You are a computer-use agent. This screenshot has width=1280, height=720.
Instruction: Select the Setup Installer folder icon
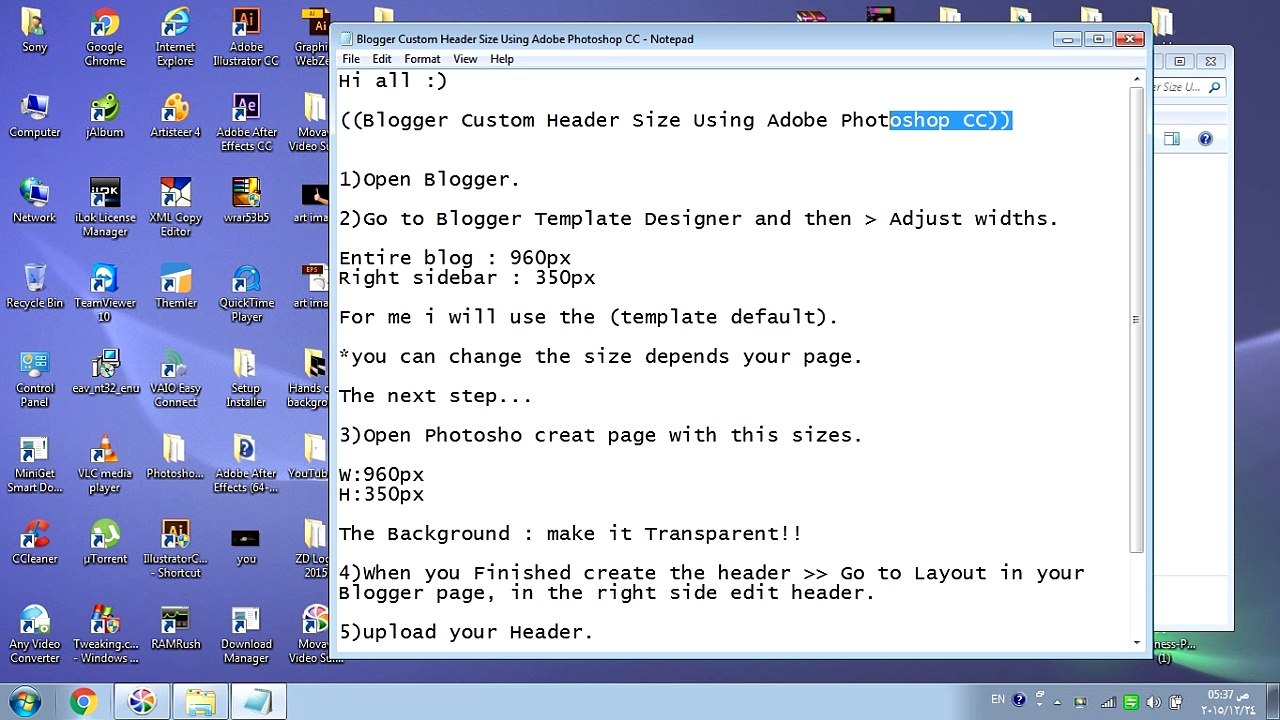246,380
